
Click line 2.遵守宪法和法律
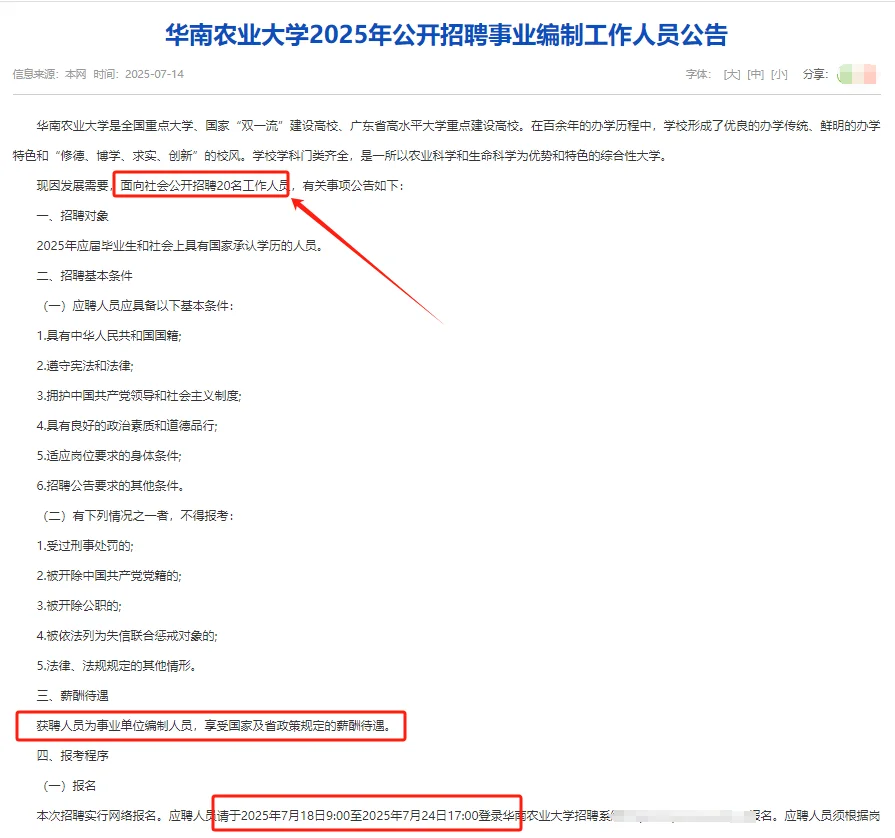[x=84, y=366]
